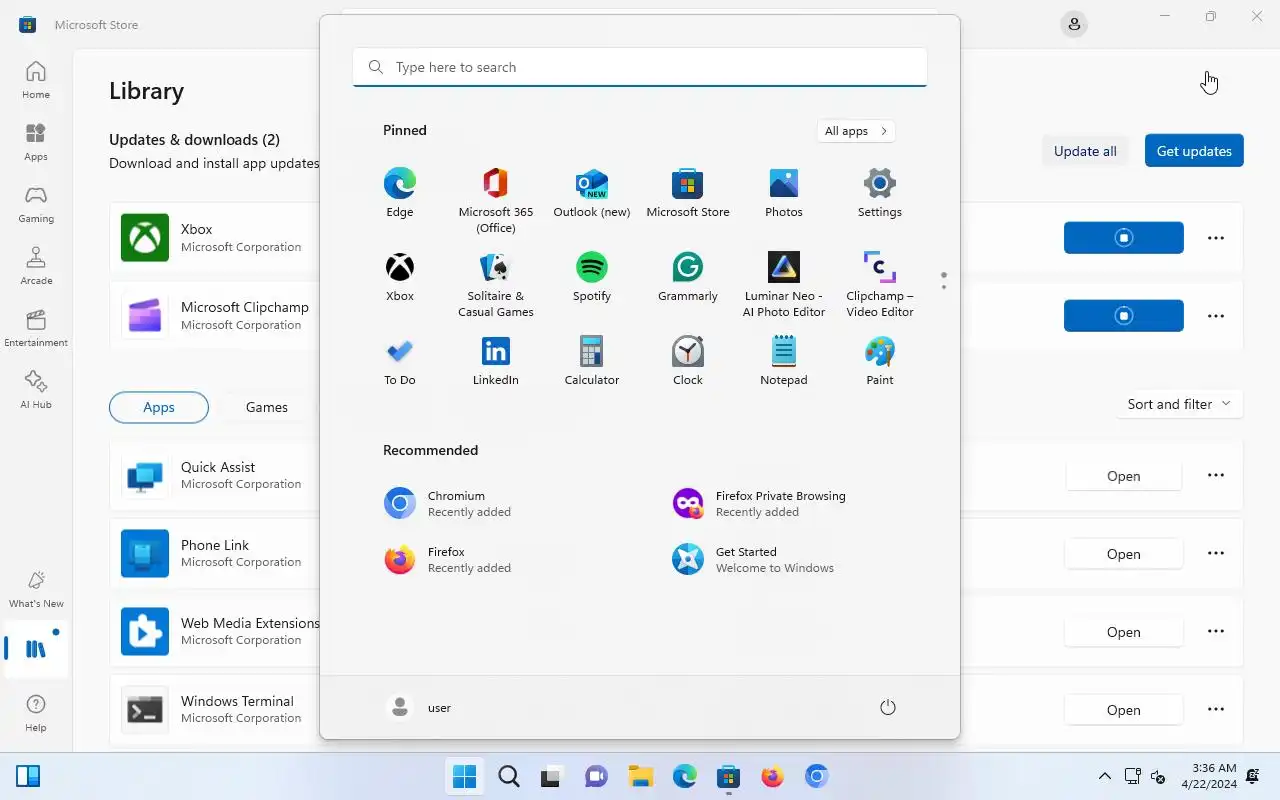Stop the Xbox update download
1280x800 pixels.
[x=1124, y=238]
